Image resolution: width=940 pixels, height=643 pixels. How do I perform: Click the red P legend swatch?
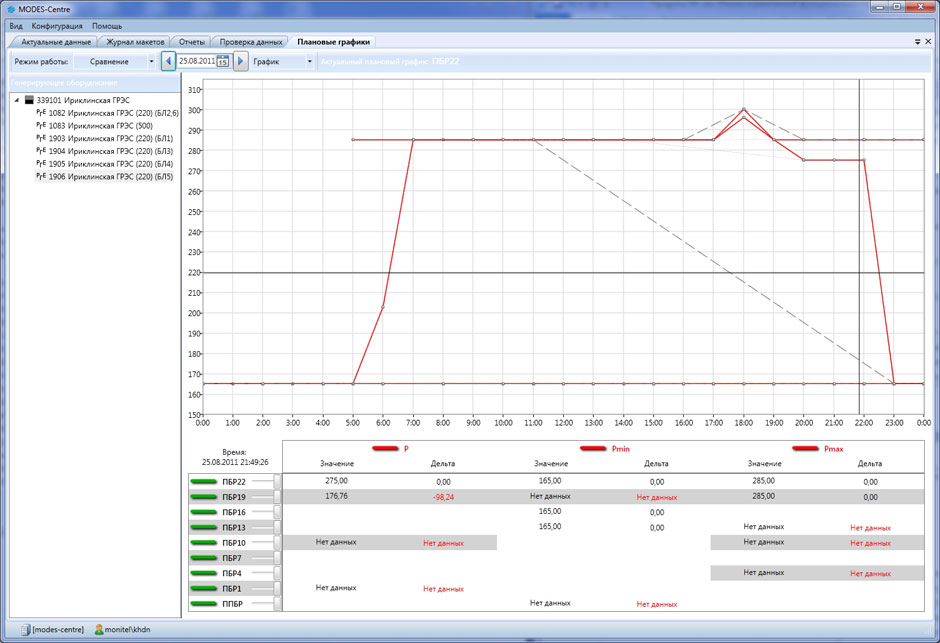click(385, 448)
